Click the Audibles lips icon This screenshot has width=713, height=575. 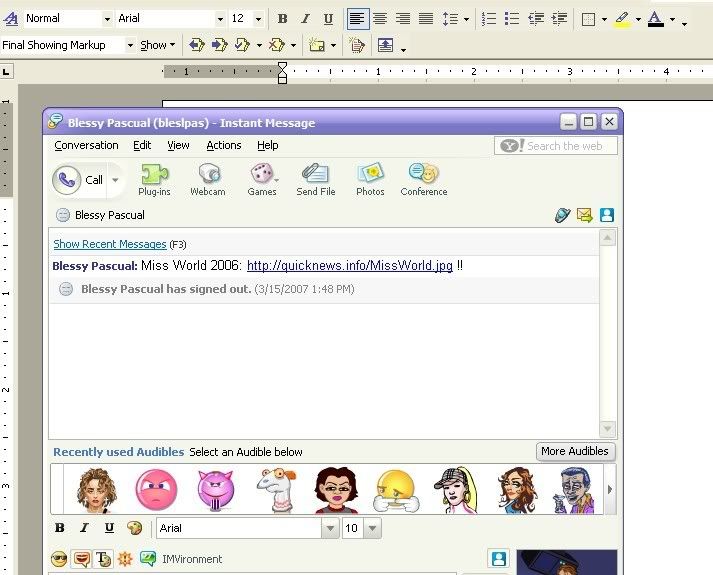click(82, 559)
